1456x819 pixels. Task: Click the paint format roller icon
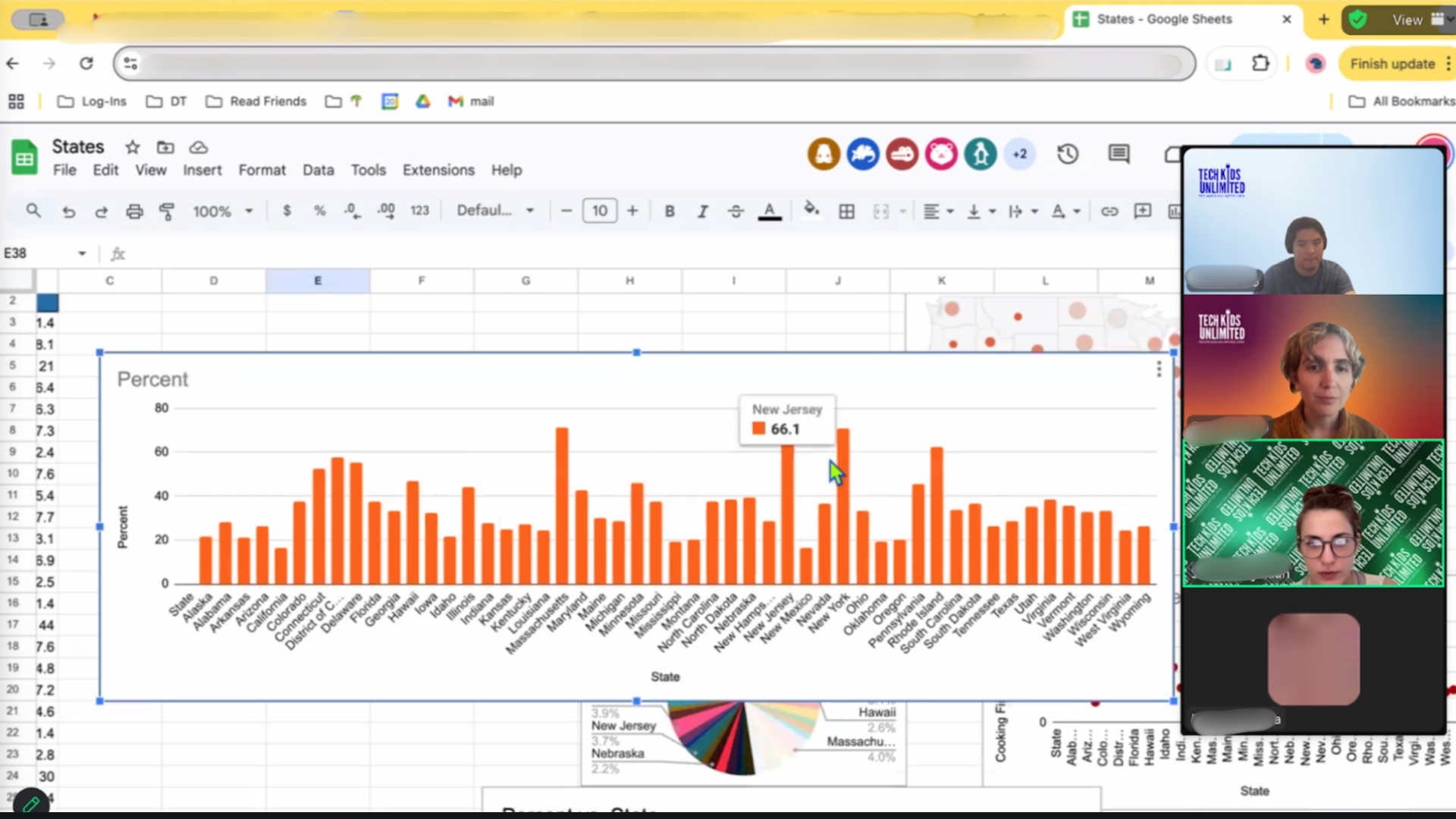[x=167, y=212]
